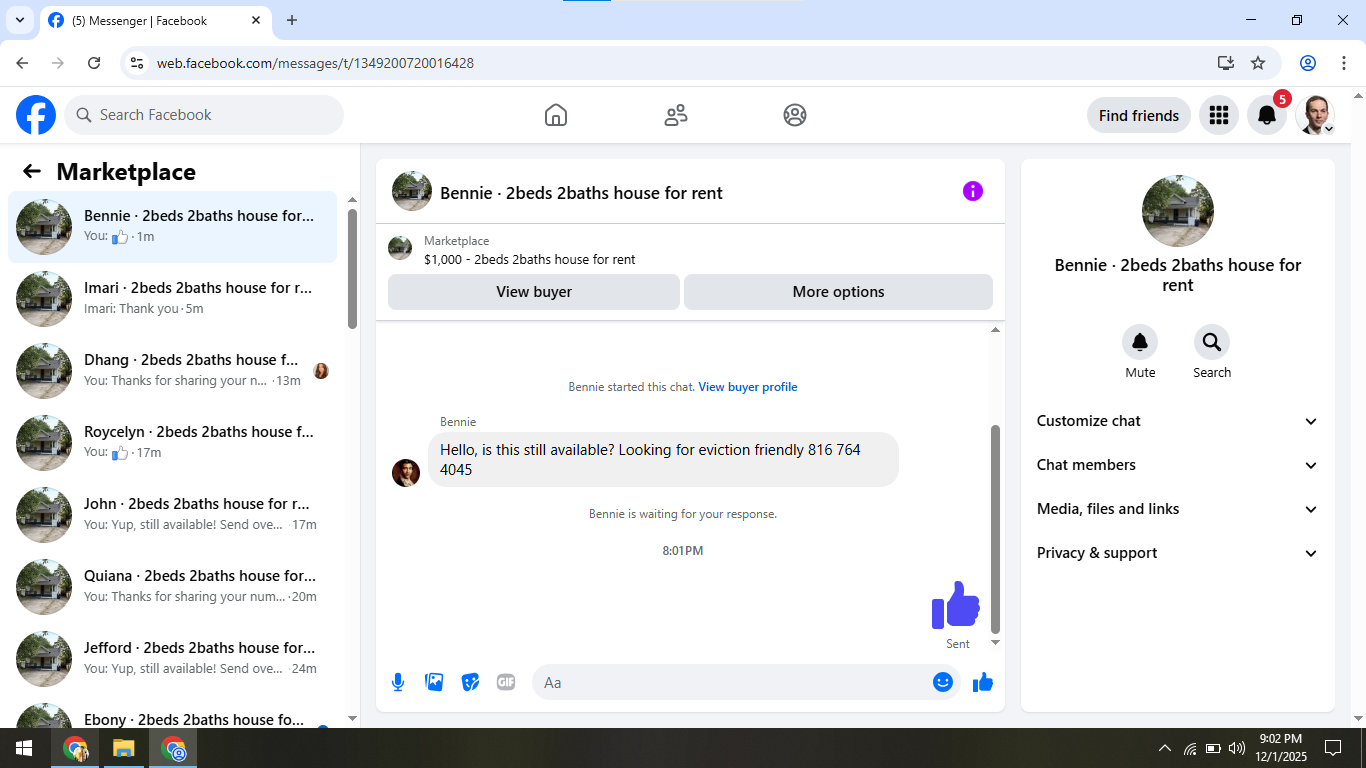Open the Windows notification center
The width and height of the screenshot is (1366, 768).
pyautogui.click(x=1332, y=748)
